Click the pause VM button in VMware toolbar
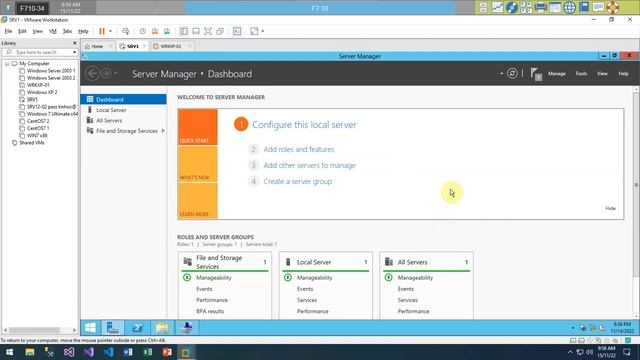This screenshot has width=640, height=360. [102, 31]
